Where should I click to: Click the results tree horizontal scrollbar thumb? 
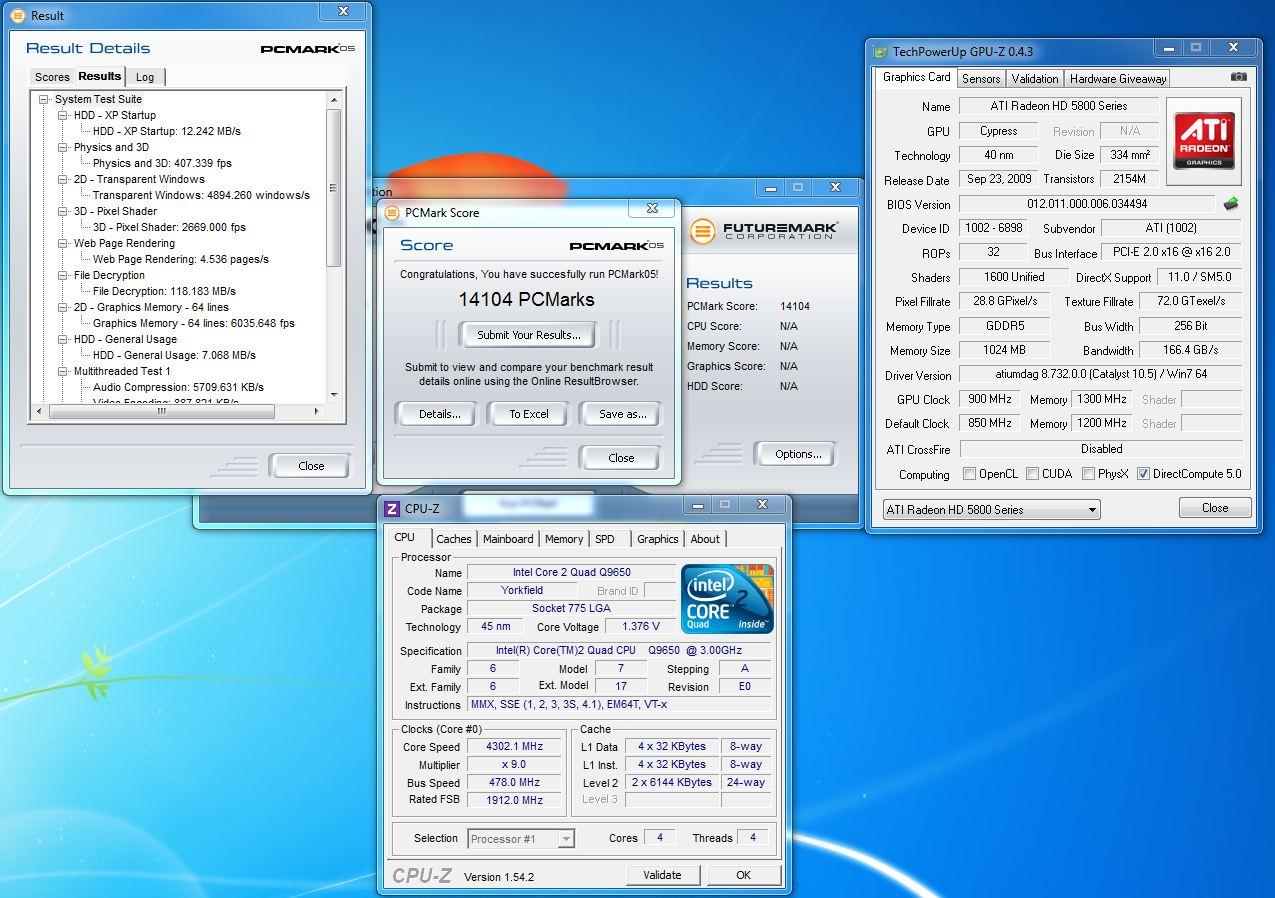point(161,411)
